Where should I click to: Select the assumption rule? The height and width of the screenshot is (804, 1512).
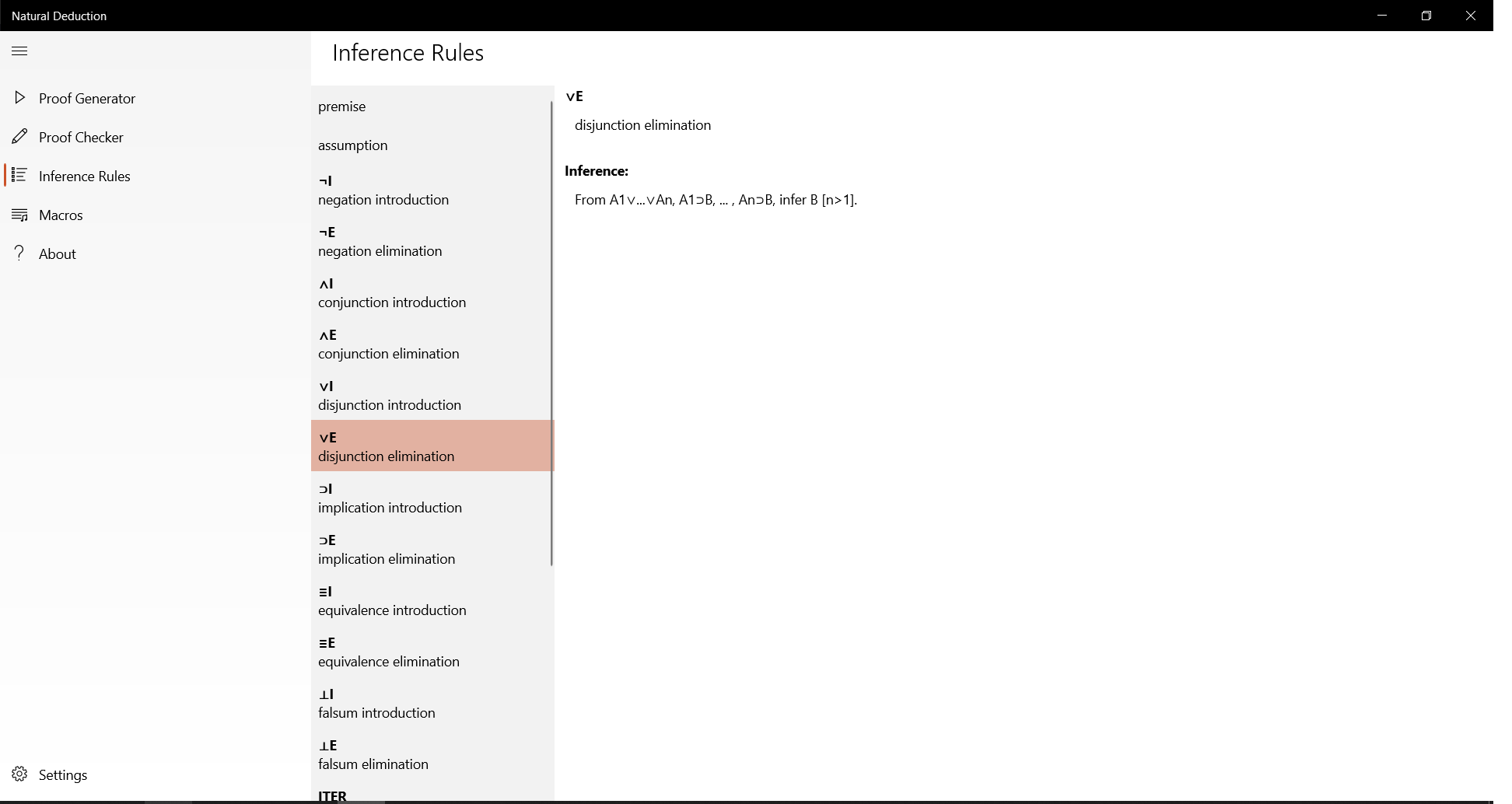pyautogui.click(x=432, y=145)
